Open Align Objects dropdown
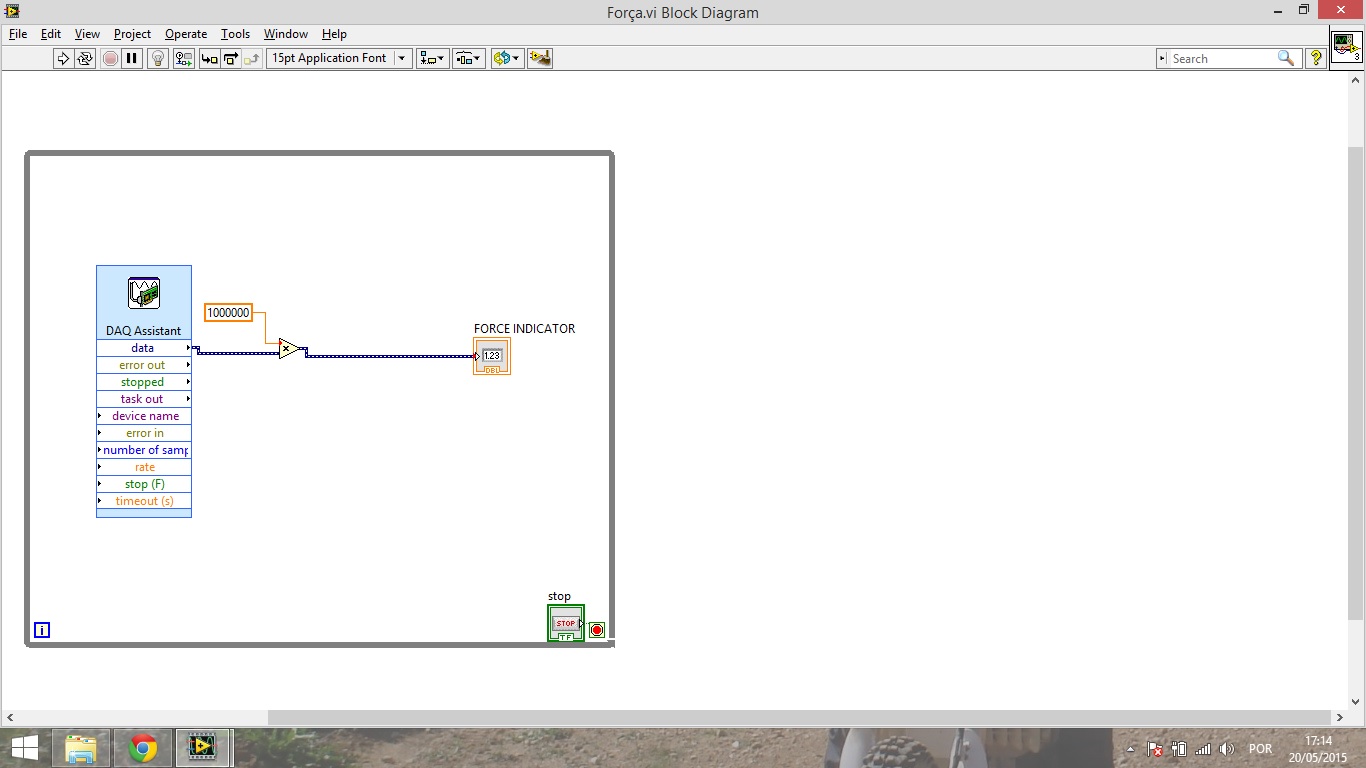 point(432,58)
